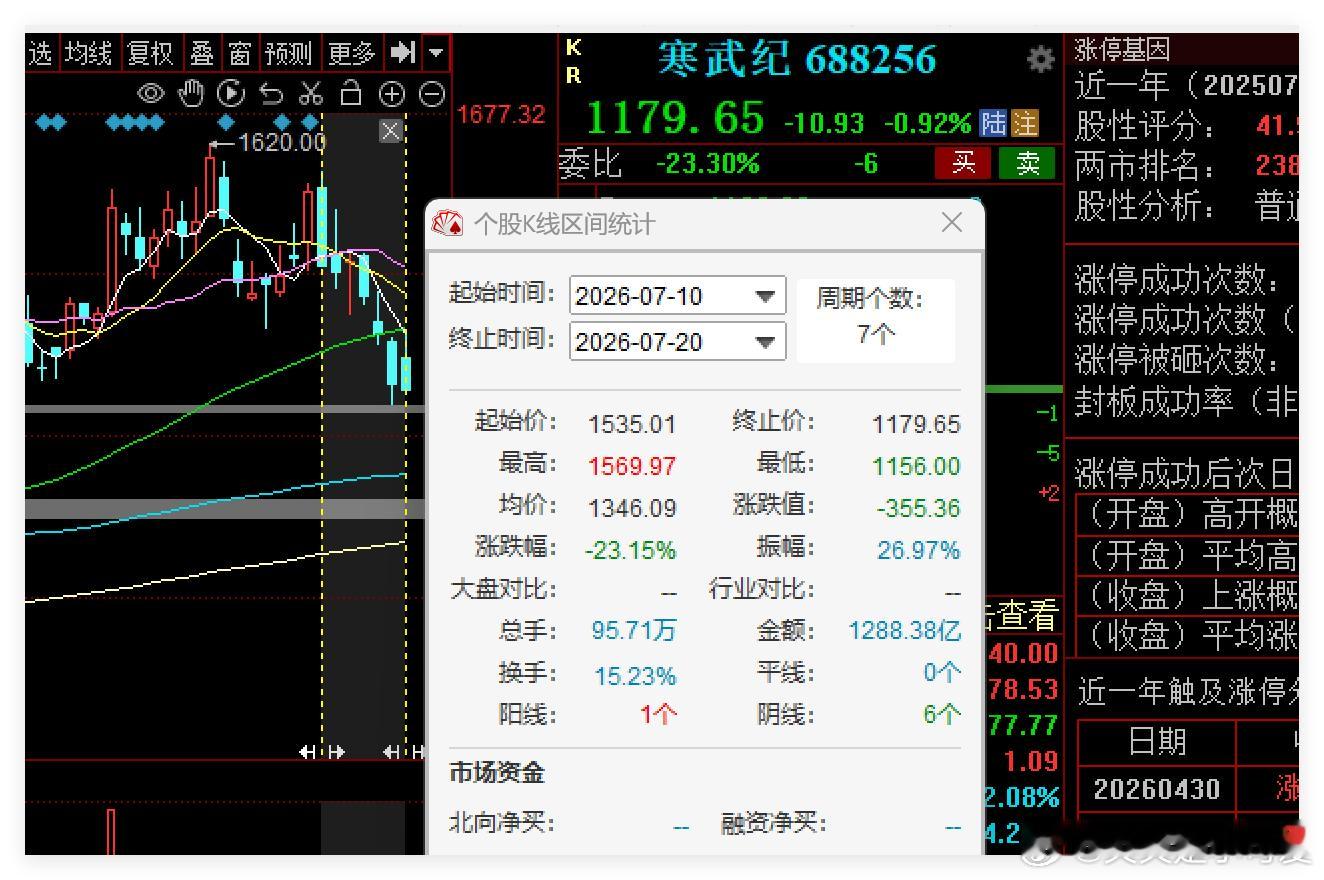Screen dimensions: 1324x880
Task: Select the 叠 overlay toolbar item
Action: click(202, 53)
